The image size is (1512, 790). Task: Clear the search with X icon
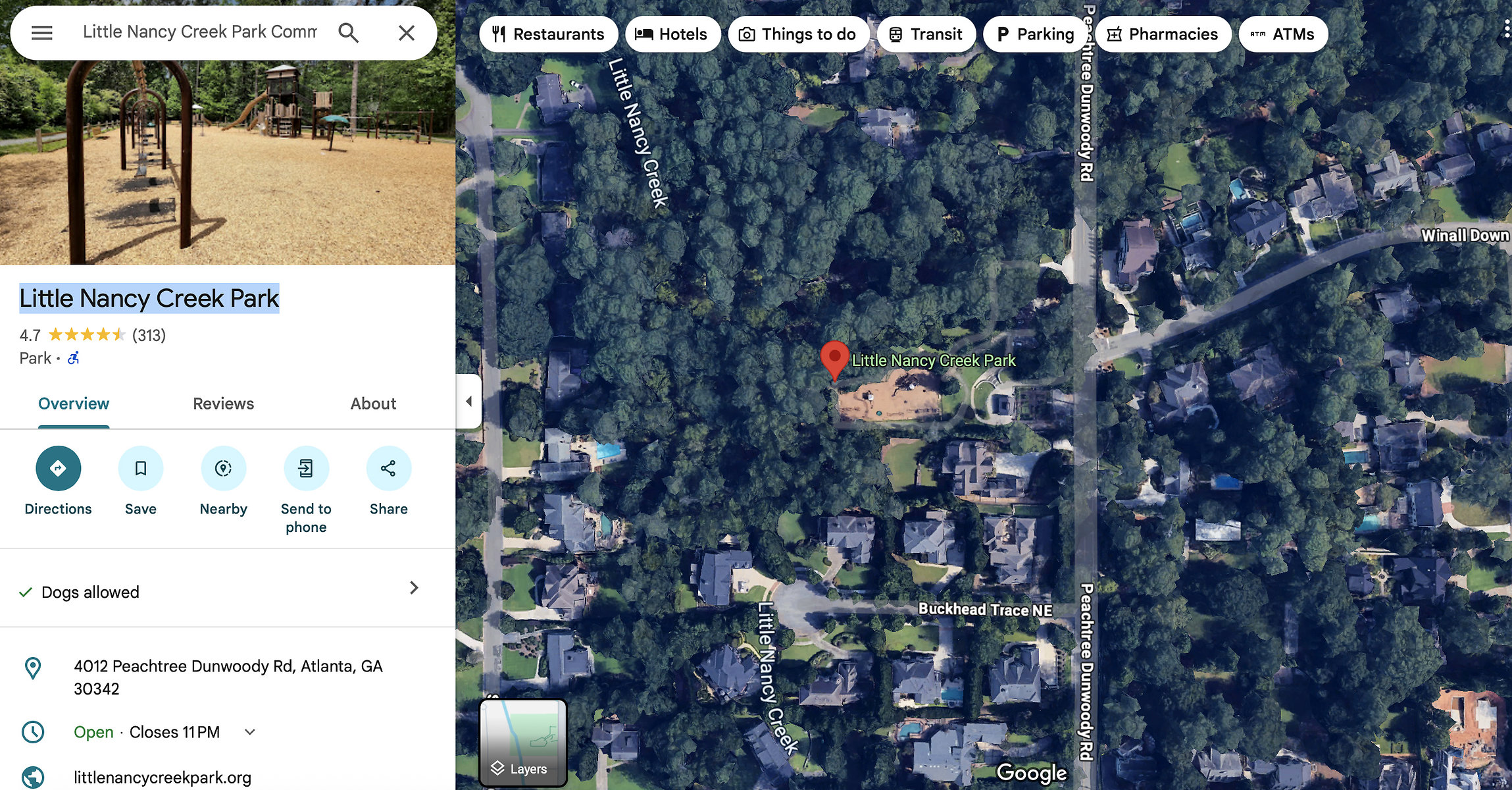coord(407,33)
